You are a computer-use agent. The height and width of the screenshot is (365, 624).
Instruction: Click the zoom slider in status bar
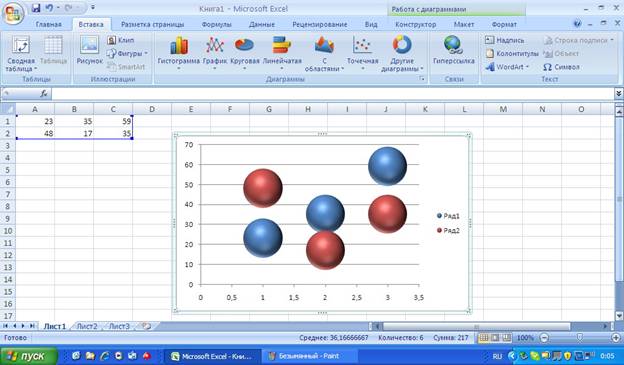(x=580, y=338)
